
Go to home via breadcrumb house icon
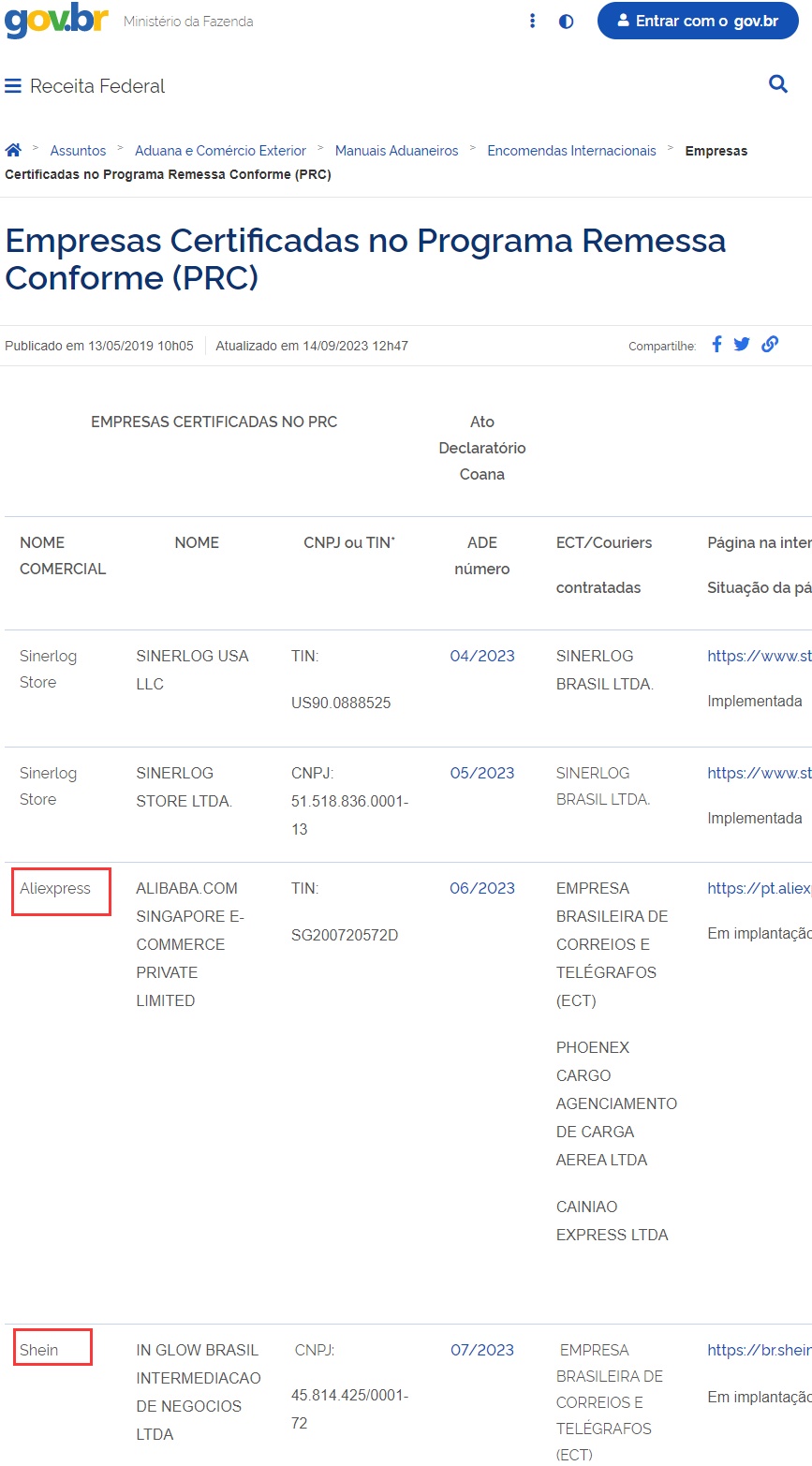point(13,150)
